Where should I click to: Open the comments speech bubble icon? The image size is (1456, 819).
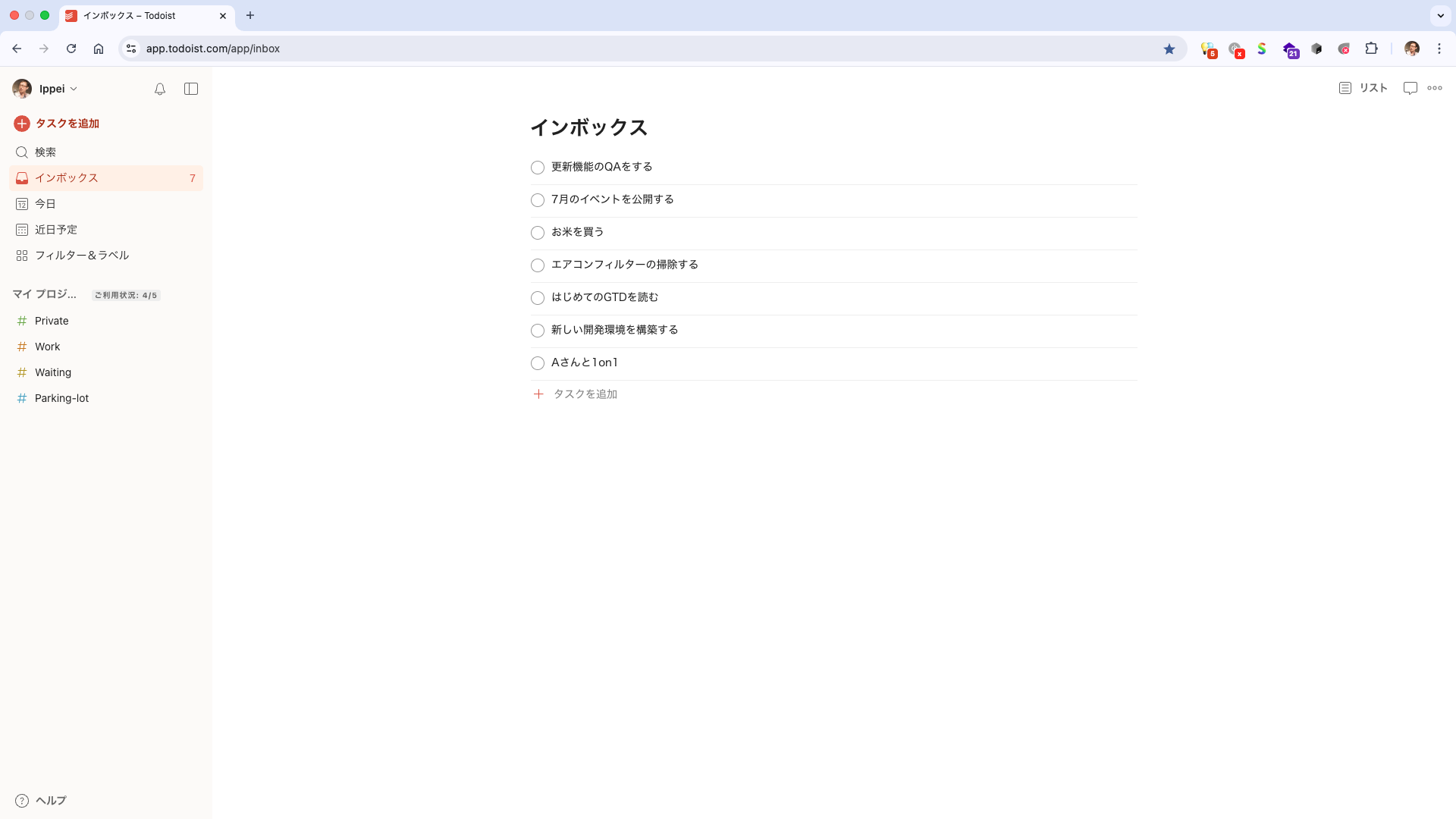pyautogui.click(x=1410, y=88)
